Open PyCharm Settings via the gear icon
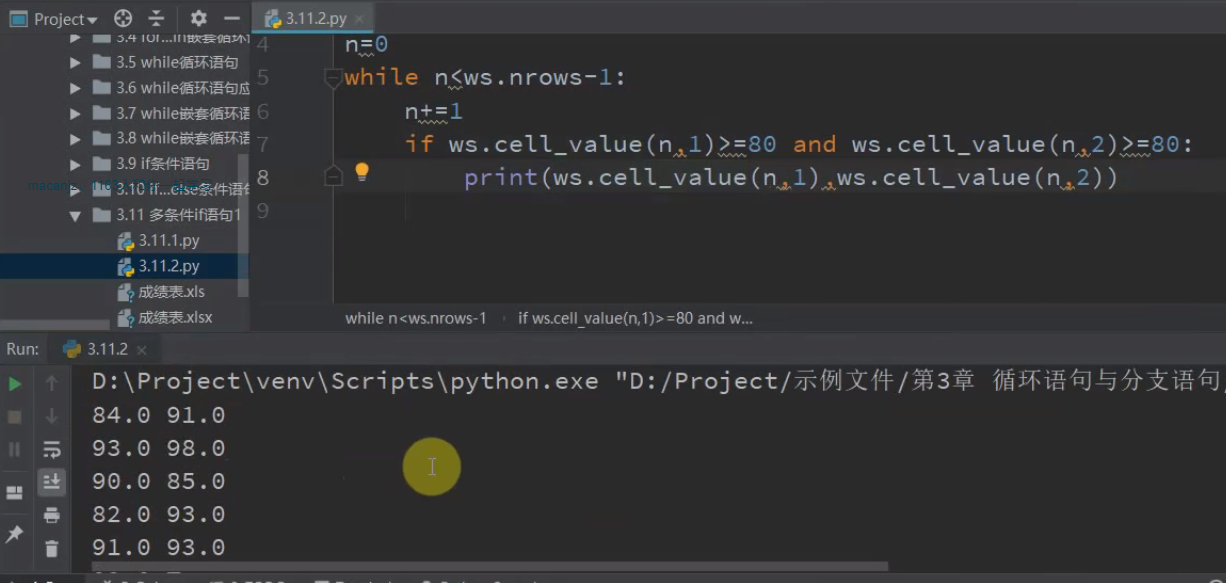This screenshot has width=1226, height=583. (197, 18)
